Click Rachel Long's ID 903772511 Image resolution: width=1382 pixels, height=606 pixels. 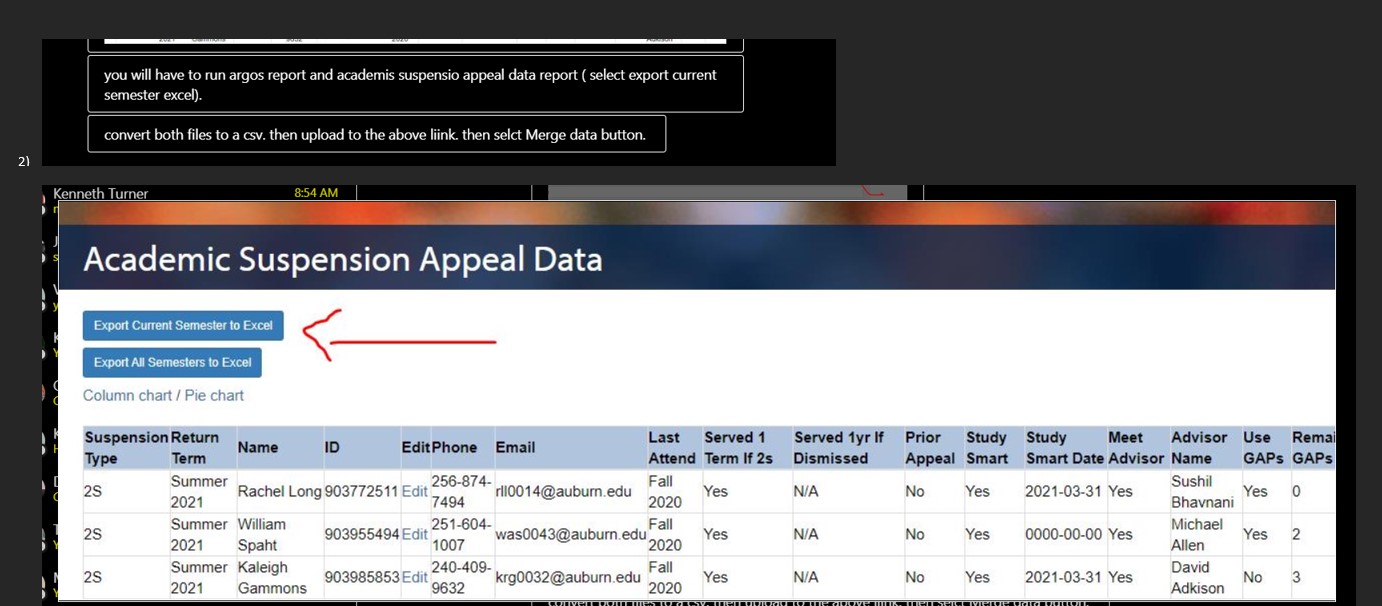pyautogui.click(x=361, y=492)
